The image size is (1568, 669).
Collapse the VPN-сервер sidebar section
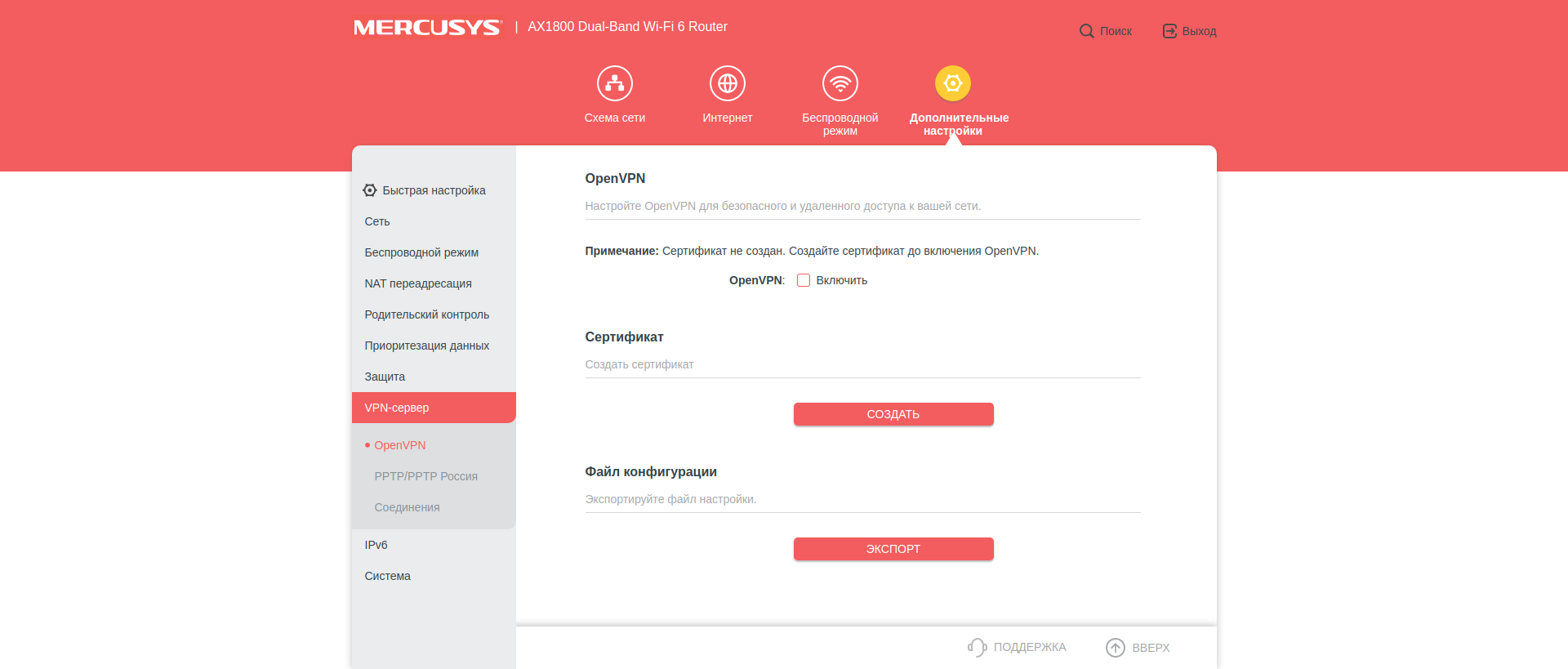click(433, 408)
